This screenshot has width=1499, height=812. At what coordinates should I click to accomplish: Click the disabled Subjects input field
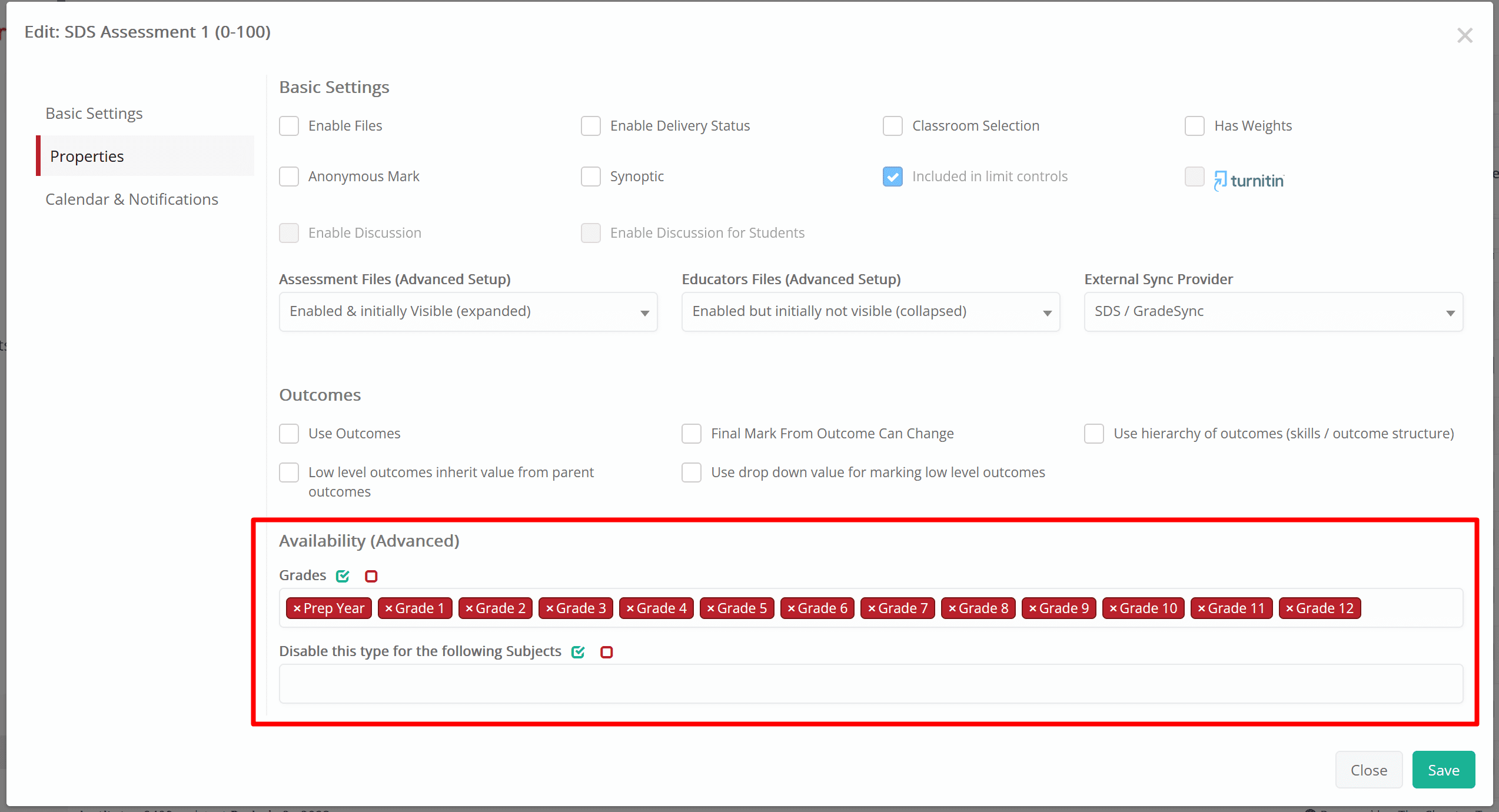(x=871, y=684)
